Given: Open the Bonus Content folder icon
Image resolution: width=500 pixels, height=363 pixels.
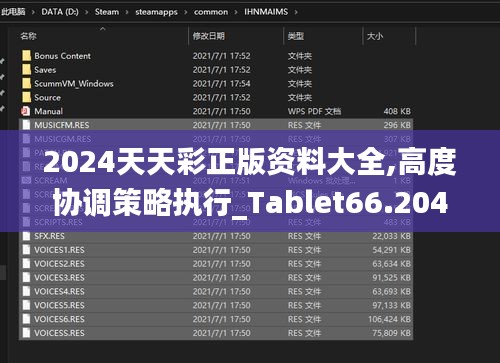Looking at the screenshot, I should tap(26, 56).
